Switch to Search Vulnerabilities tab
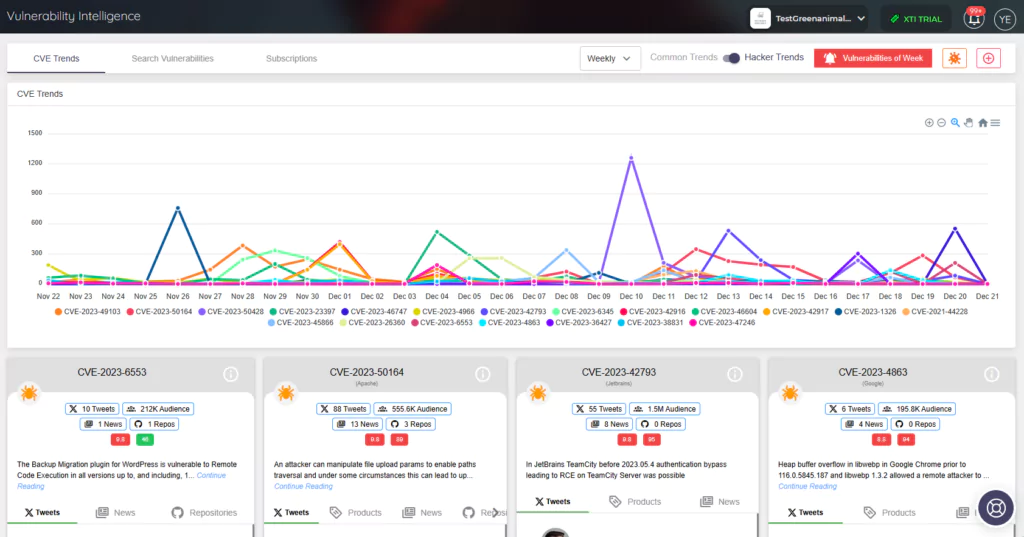 [172, 58]
